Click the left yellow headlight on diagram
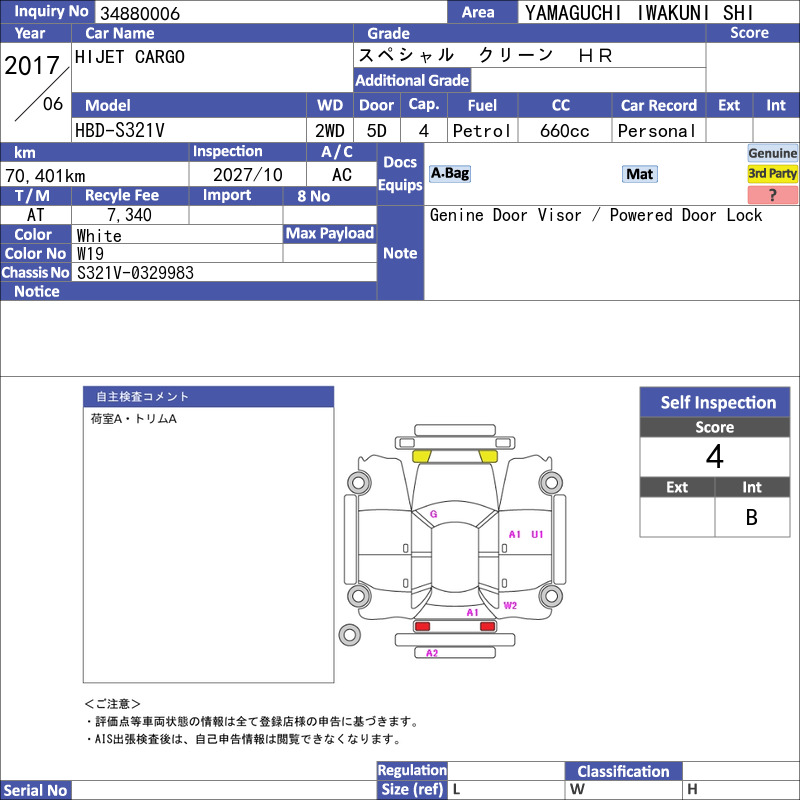Screen dimensions: 800x800 click(x=421, y=456)
